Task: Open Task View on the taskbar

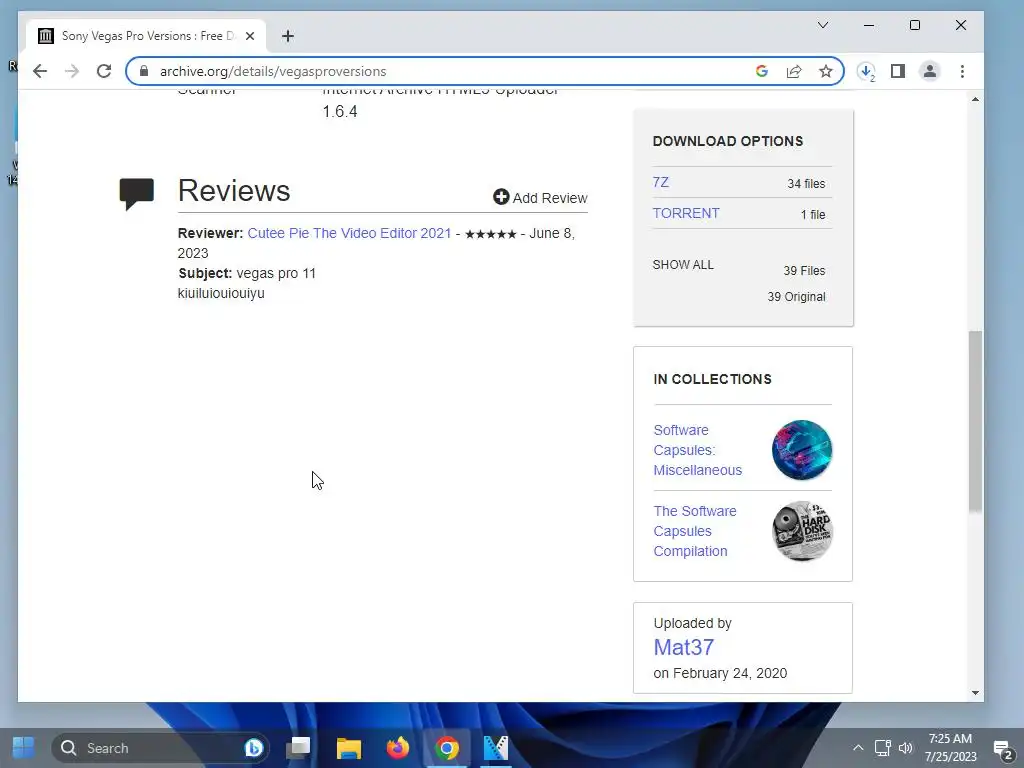Action: tap(298, 748)
